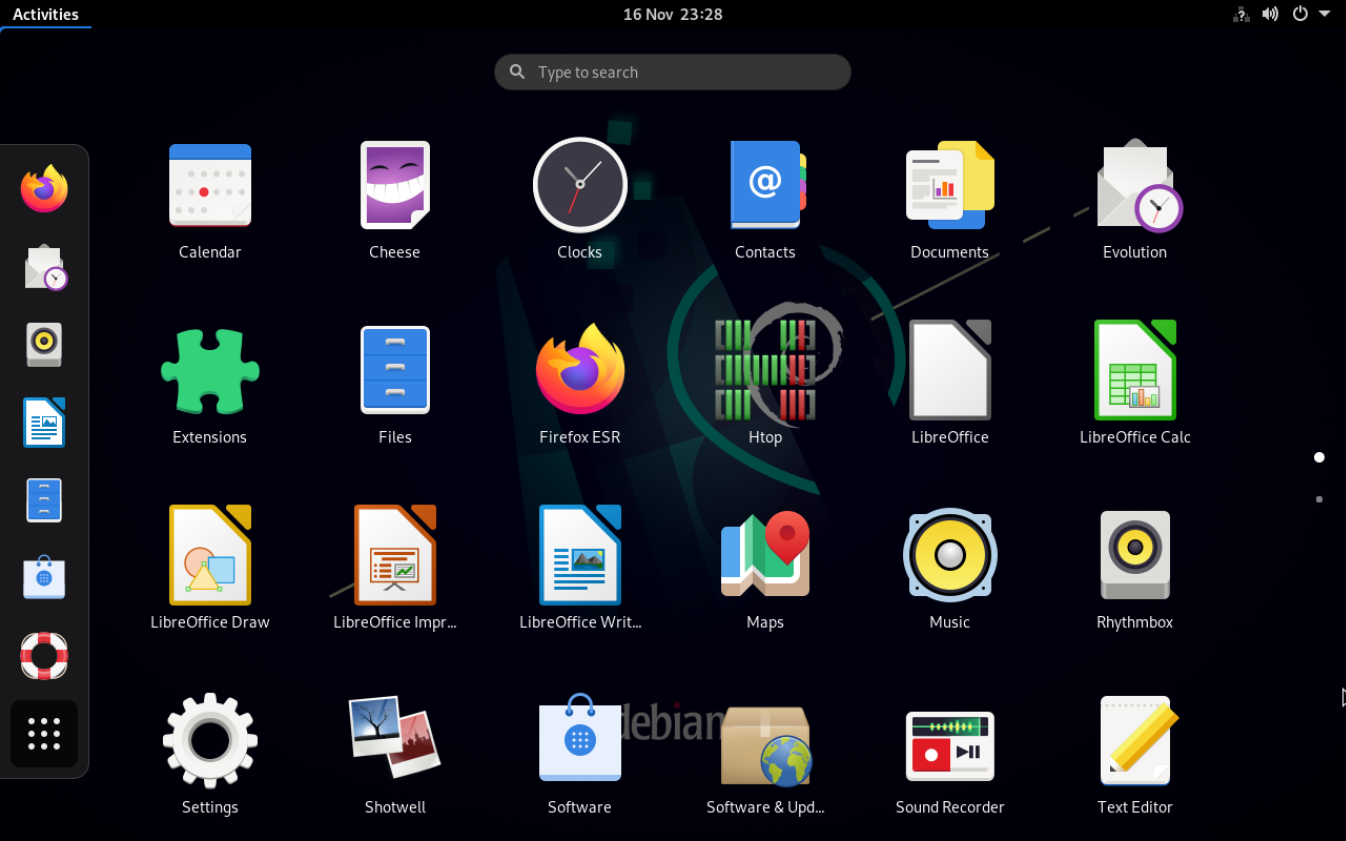The height and width of the screenshot is (841, 1346).
Task: Start the GNOME Maps application
Action: point(765,555)
